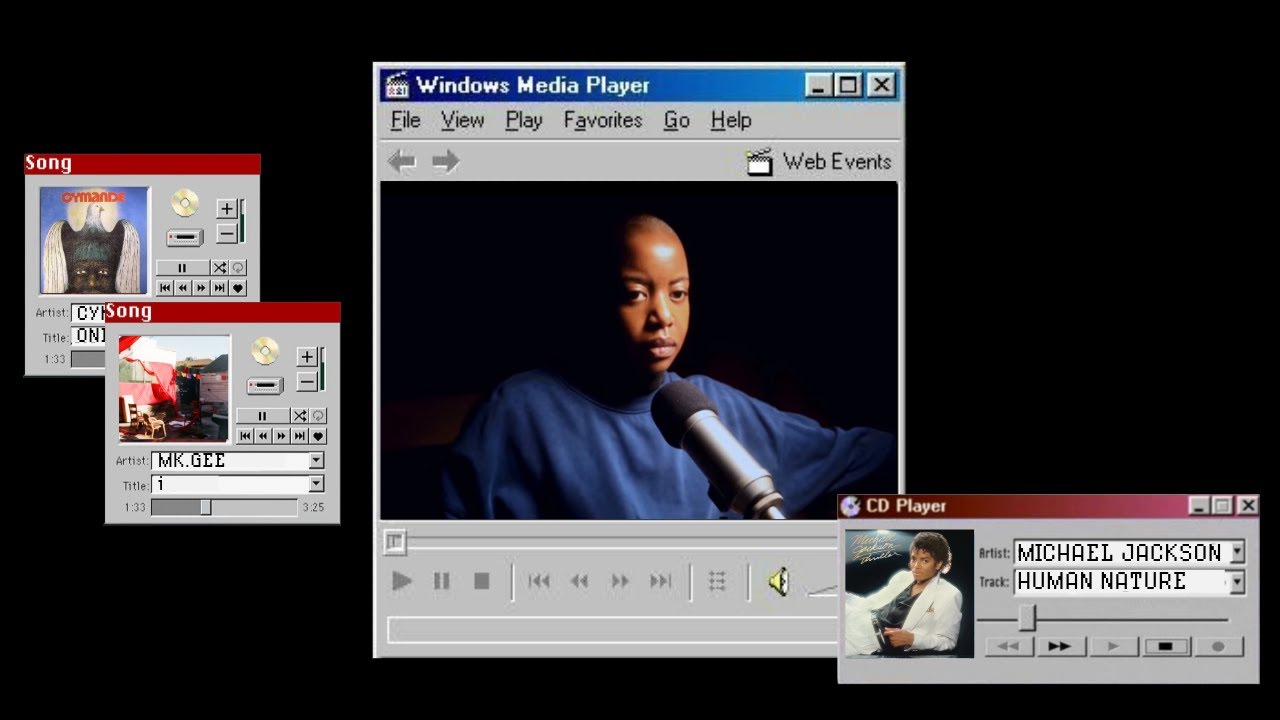This screenshot has height=720, width=1280.
Task: Rewind the video in Windows Media Player
Action: click(x=579, y=581)
